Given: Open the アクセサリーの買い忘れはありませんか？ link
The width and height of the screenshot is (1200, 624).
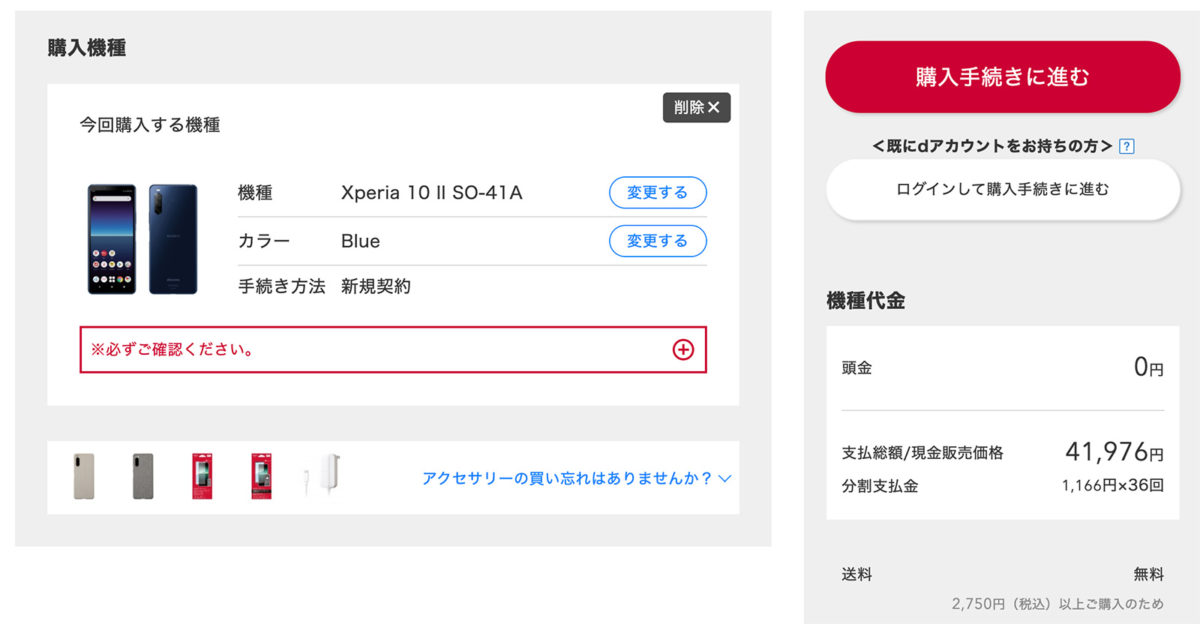Looking at the screenshot, I should pyautogui.click(x=567, y=479).
